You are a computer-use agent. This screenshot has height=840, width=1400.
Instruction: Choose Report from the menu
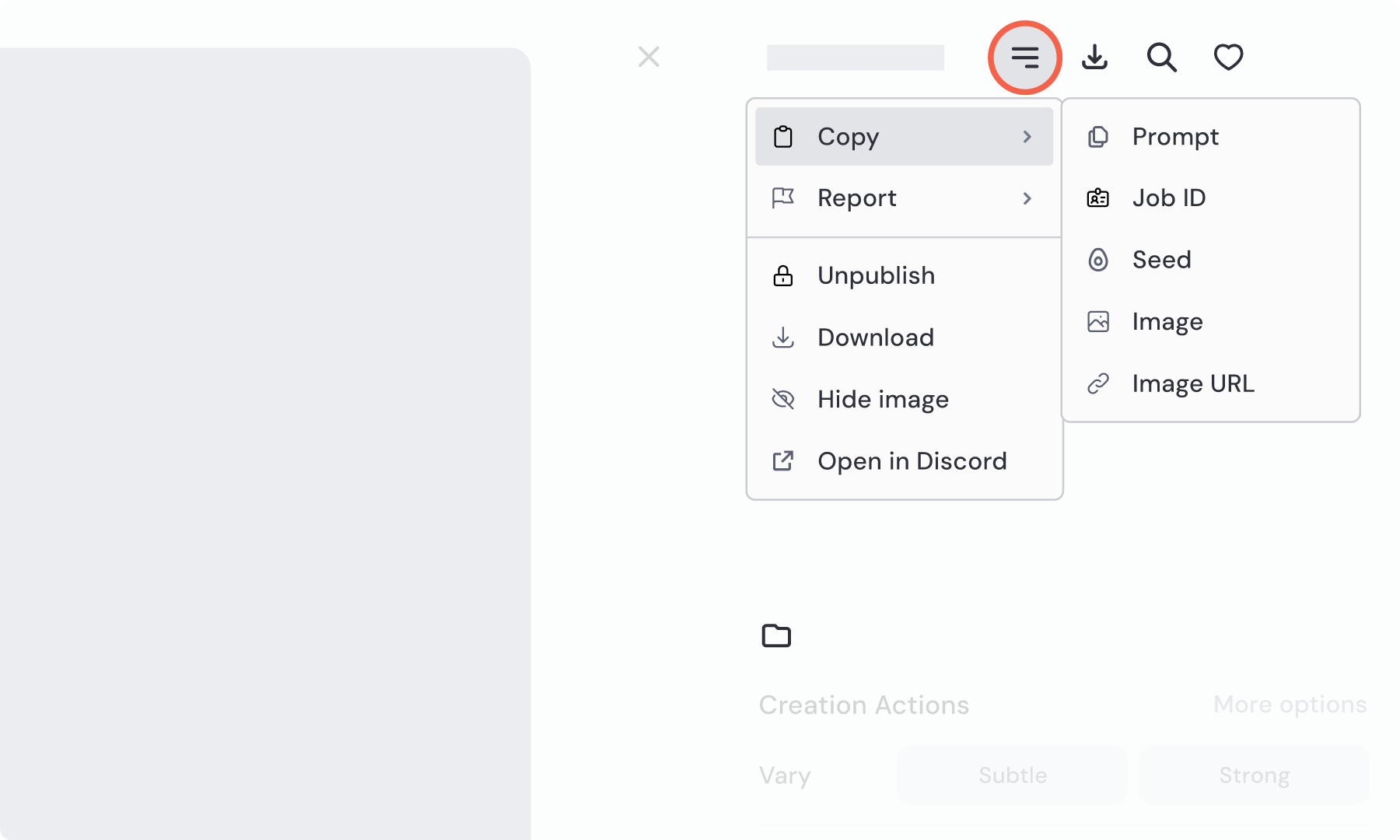856,198
